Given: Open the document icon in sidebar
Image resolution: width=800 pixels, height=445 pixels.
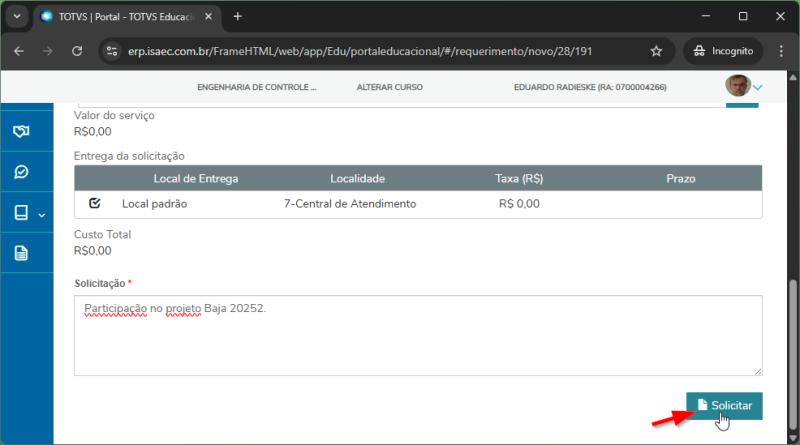Looking at the screenshot, I should 21,253.
